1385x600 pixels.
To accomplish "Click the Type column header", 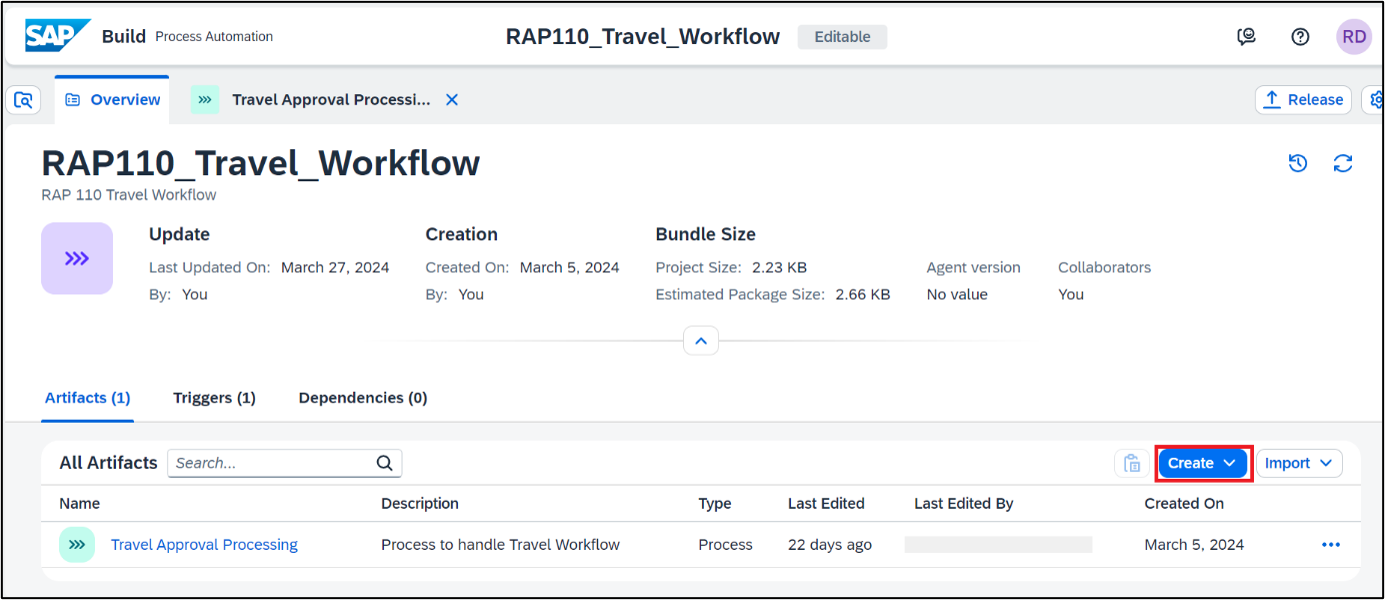I will coord(715,504).
